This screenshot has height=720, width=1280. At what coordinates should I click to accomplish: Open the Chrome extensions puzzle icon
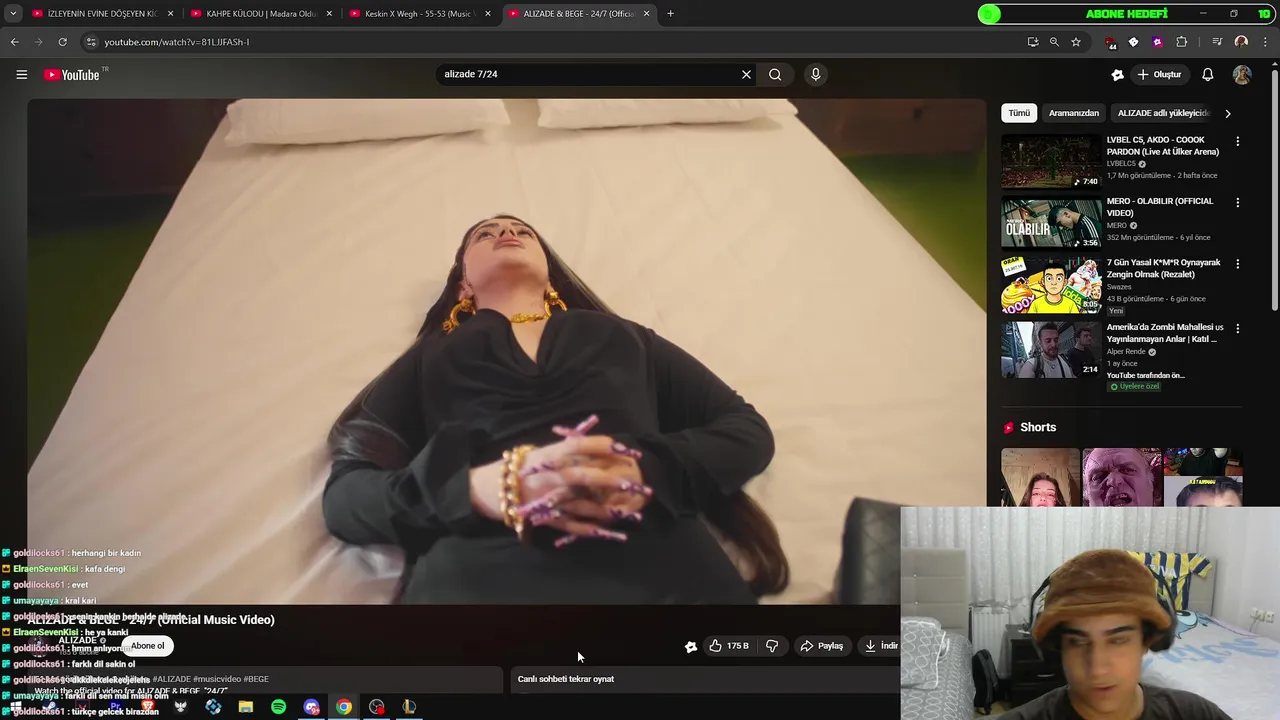click(1181, 42)
